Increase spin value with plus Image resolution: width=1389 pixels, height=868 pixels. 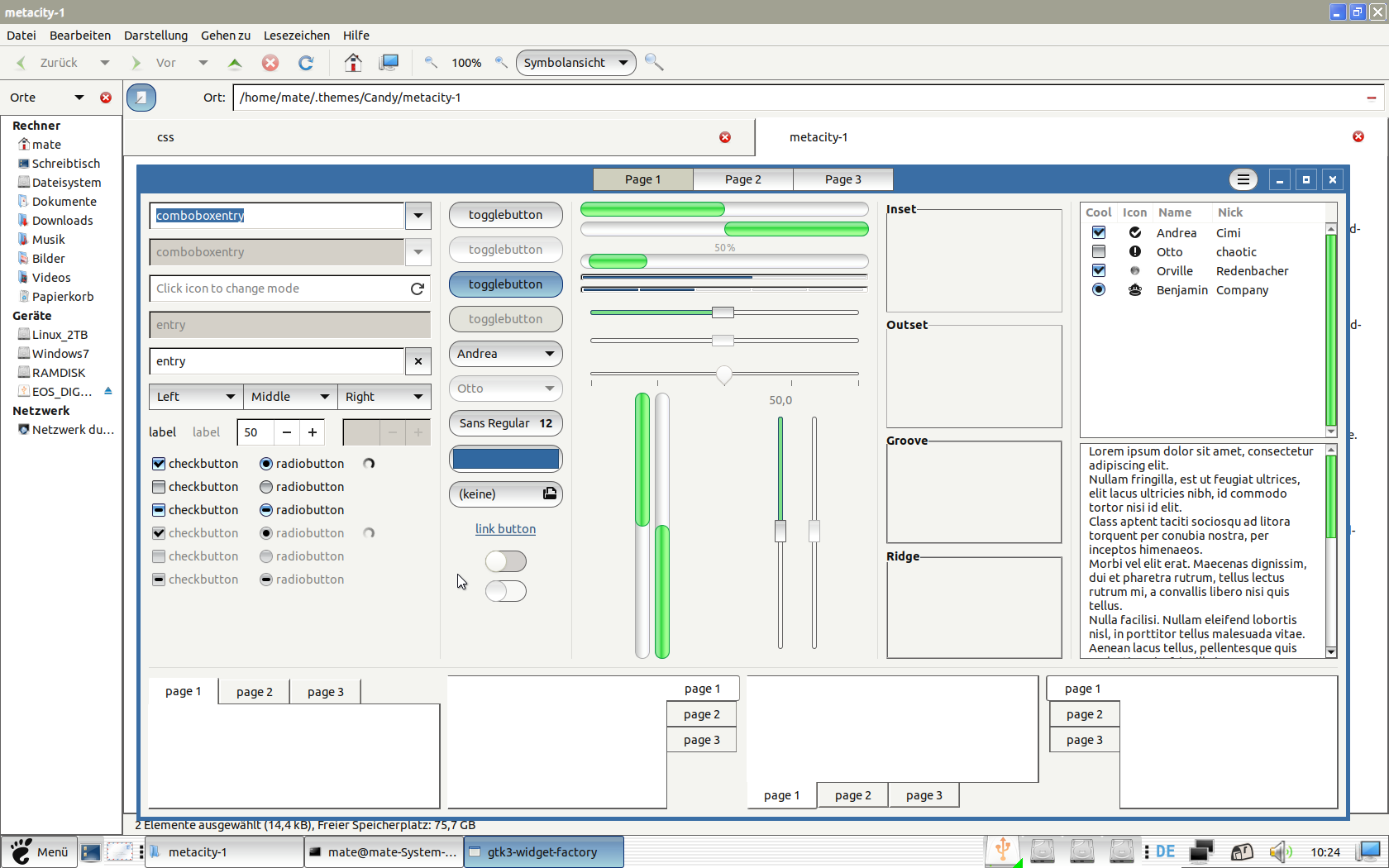[312, 432]
